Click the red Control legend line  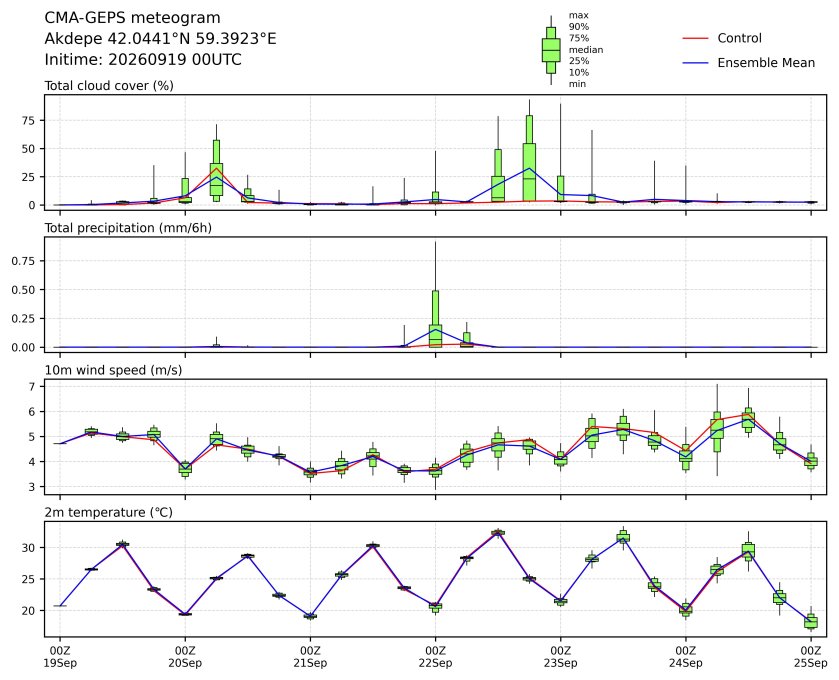[696, 39]
